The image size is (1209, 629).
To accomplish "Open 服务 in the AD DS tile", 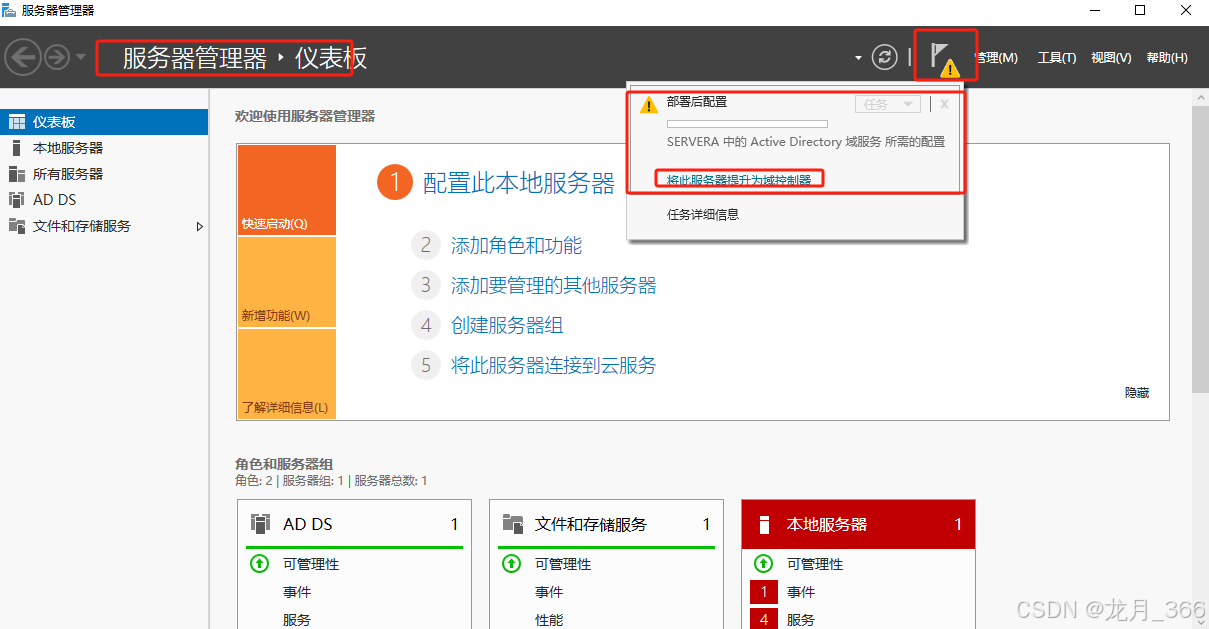I will [x=297, y=620].
